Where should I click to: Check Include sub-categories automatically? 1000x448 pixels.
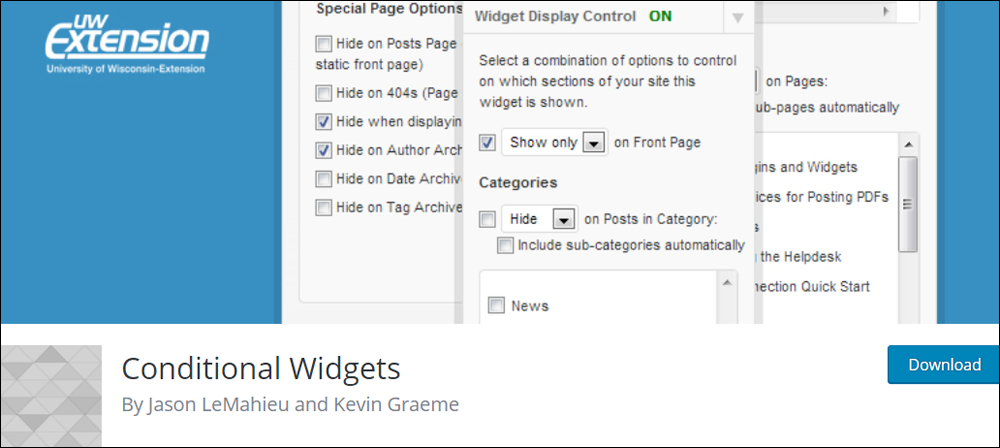(x=505, y=245)
